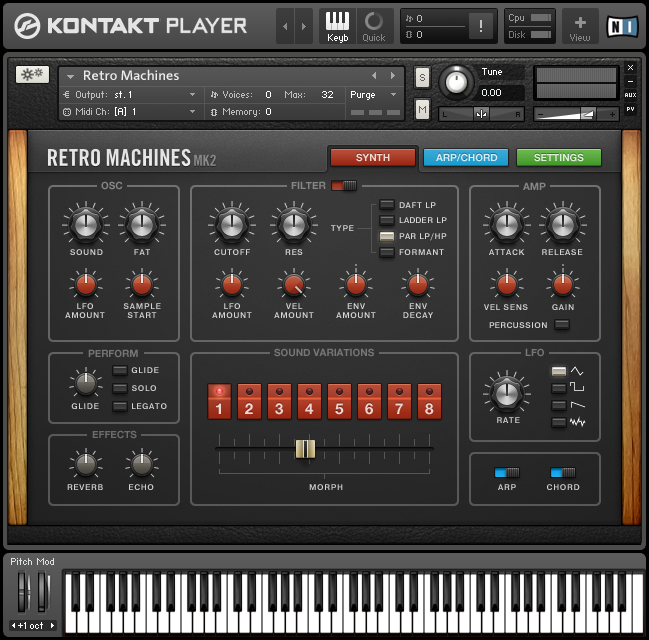Click the snowflake instrument options icon
This screenshot has width=649, height=640.
coord(32,75)
